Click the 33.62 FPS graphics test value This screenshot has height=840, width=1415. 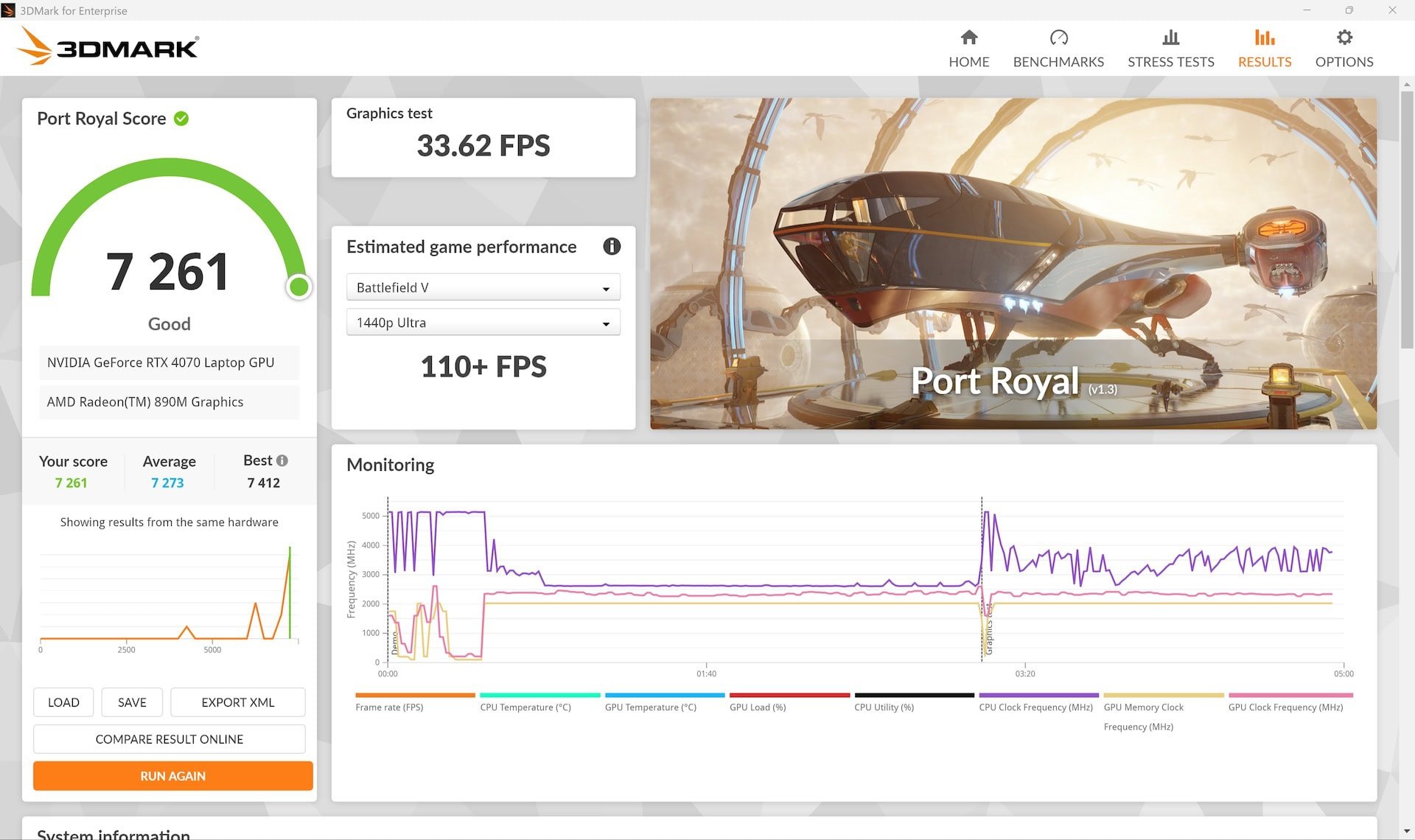click(483, 145)
